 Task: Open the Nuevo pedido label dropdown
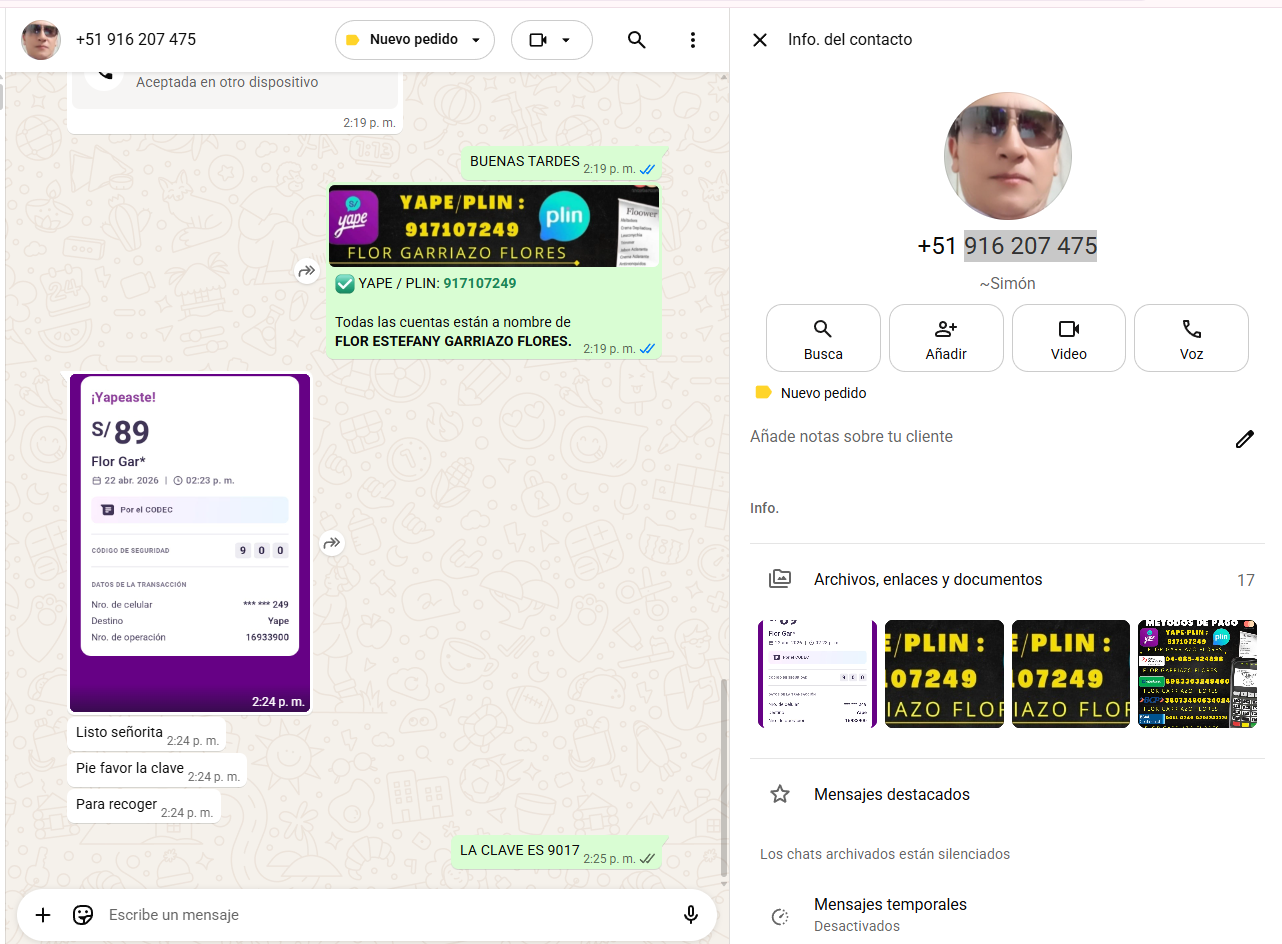[x=414, y=40]
